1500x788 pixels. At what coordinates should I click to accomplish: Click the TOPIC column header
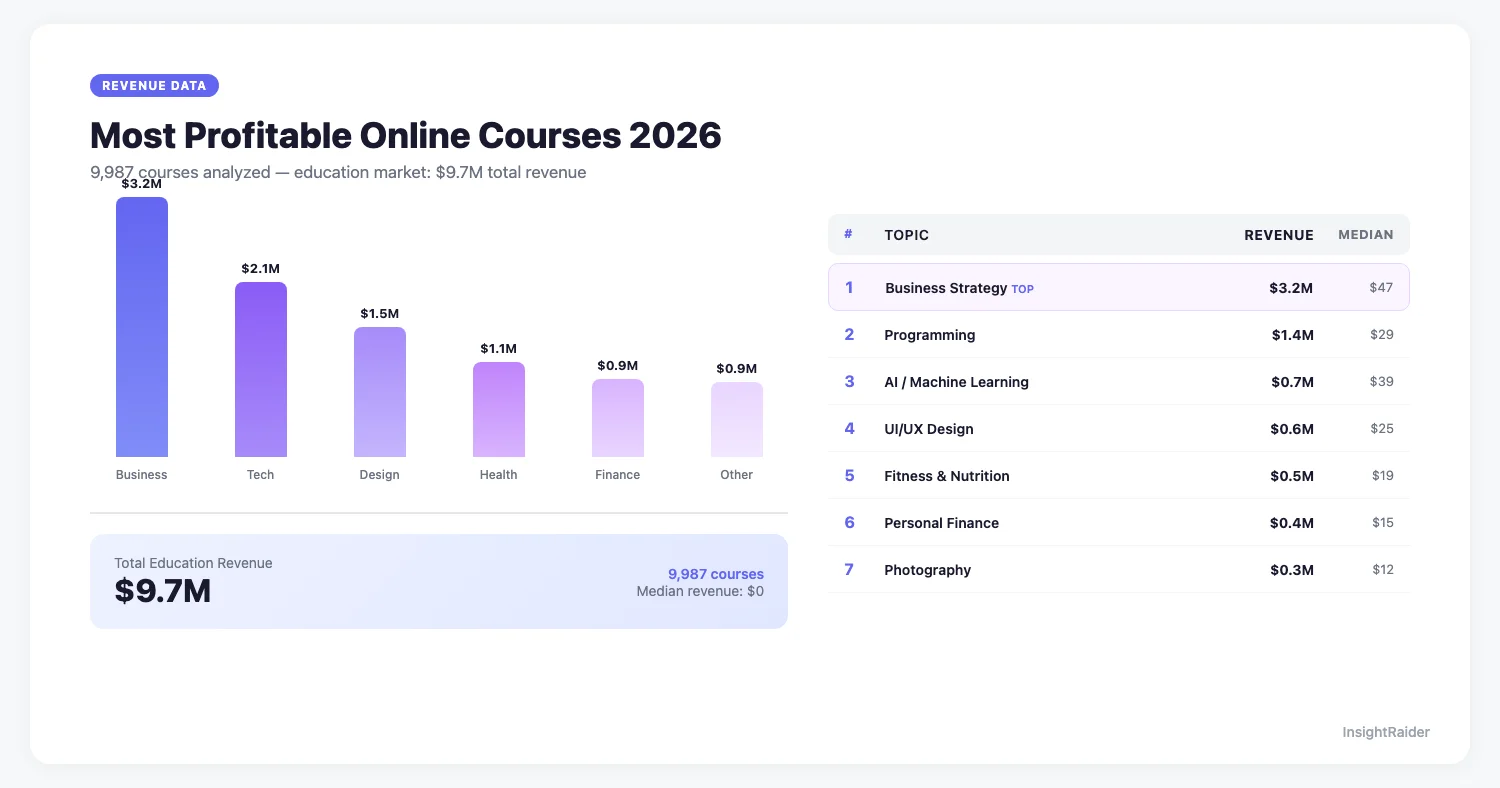click(x=906, y=234)
